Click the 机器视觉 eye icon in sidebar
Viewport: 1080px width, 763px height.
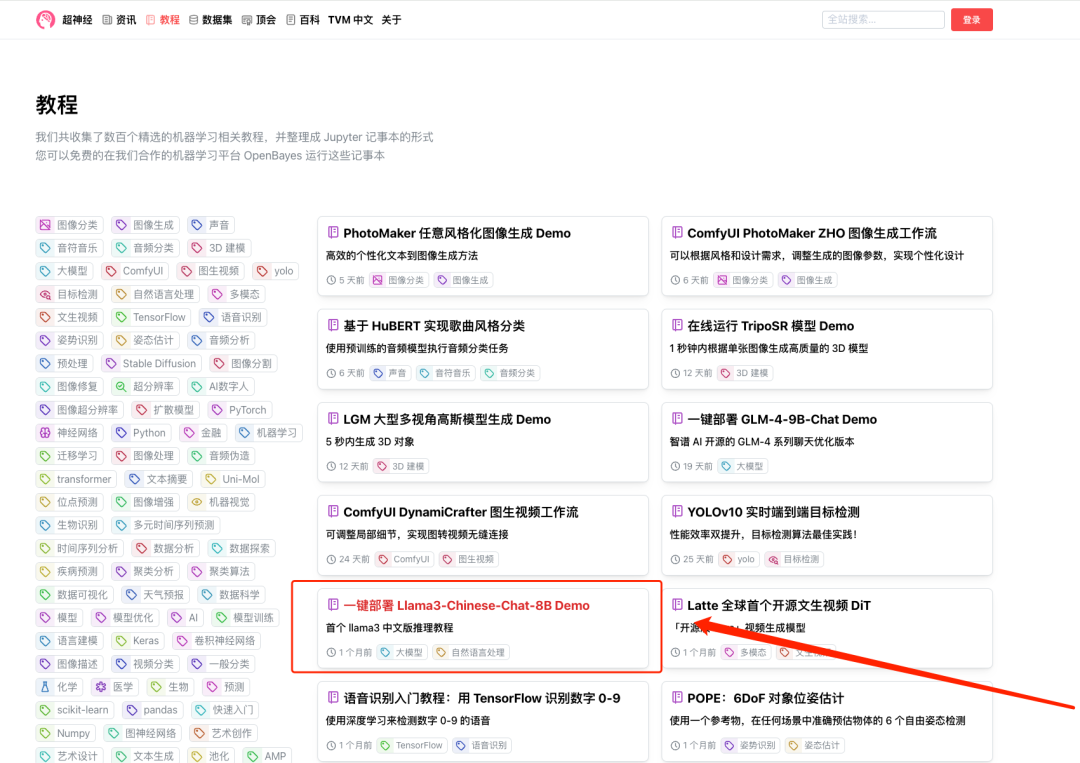pyautogui.click(x=197, y=502)
